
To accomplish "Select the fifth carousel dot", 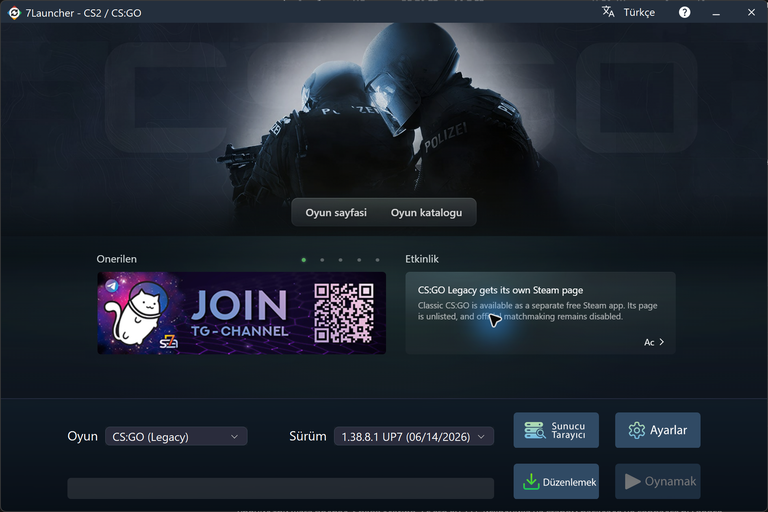I will point(377,260).
